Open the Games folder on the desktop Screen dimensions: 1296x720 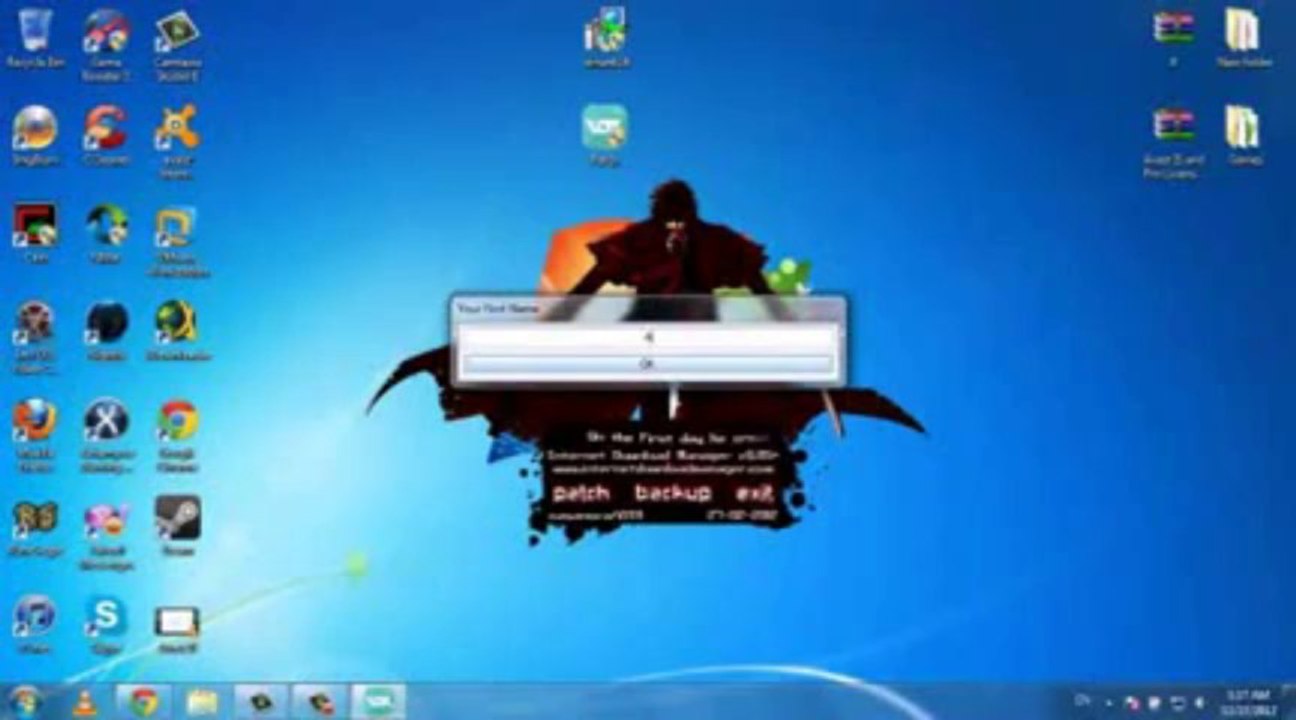1243,134
